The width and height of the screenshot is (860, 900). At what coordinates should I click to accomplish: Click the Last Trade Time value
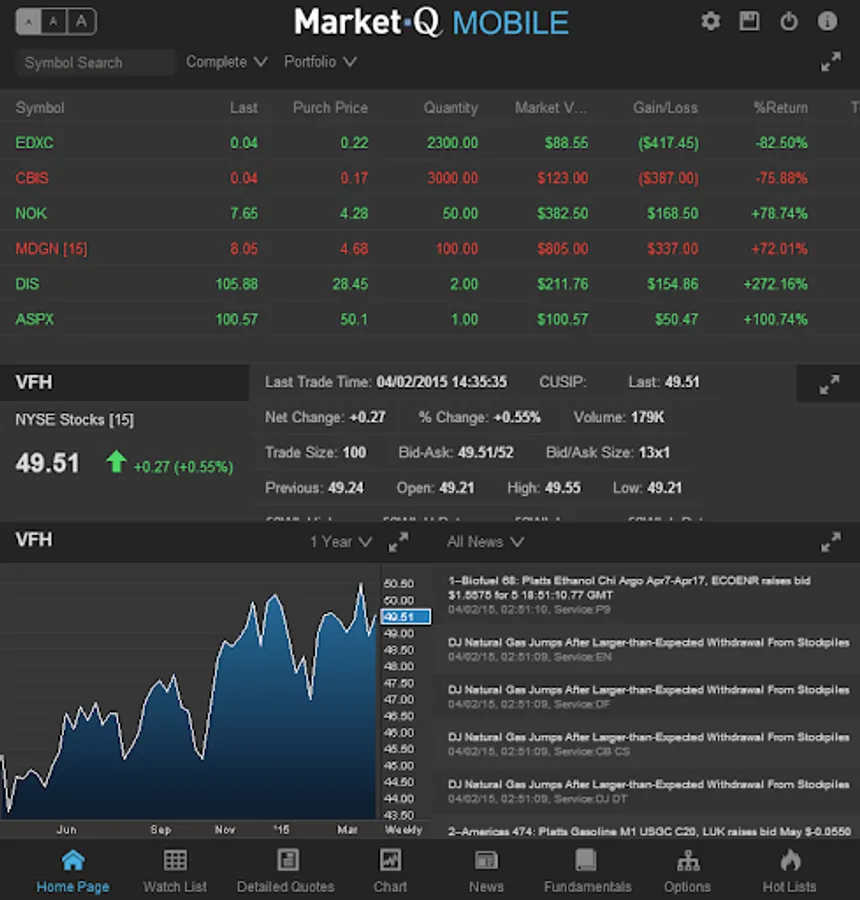[x=441, y=382]
